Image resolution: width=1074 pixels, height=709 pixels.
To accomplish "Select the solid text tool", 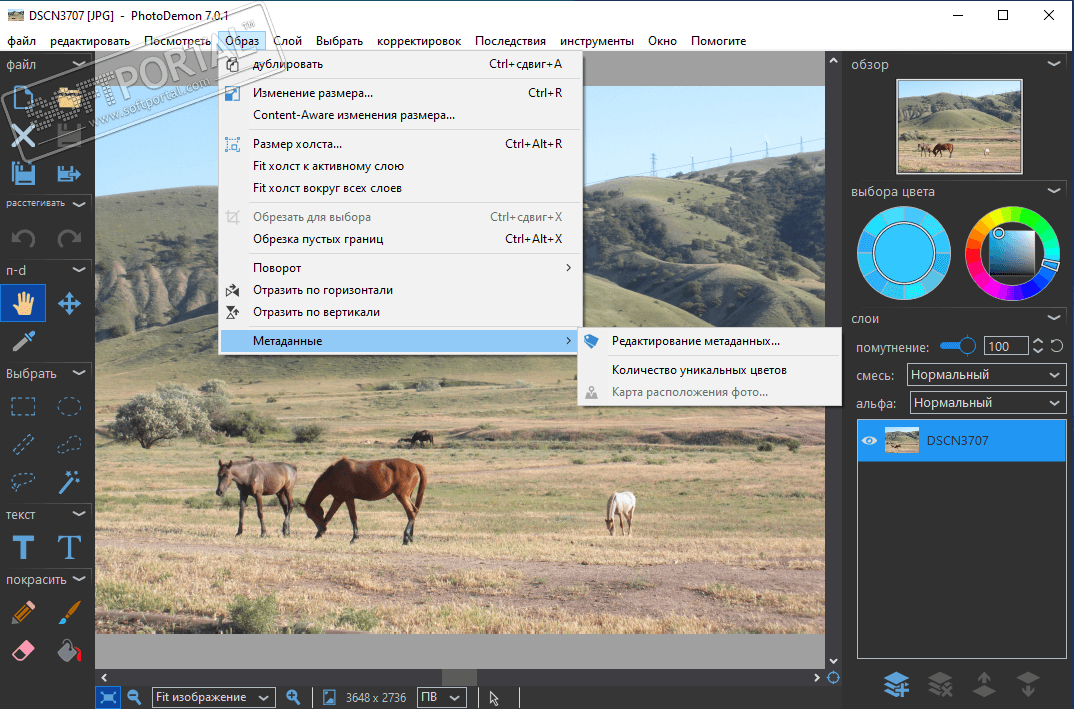I will (23, 547).
